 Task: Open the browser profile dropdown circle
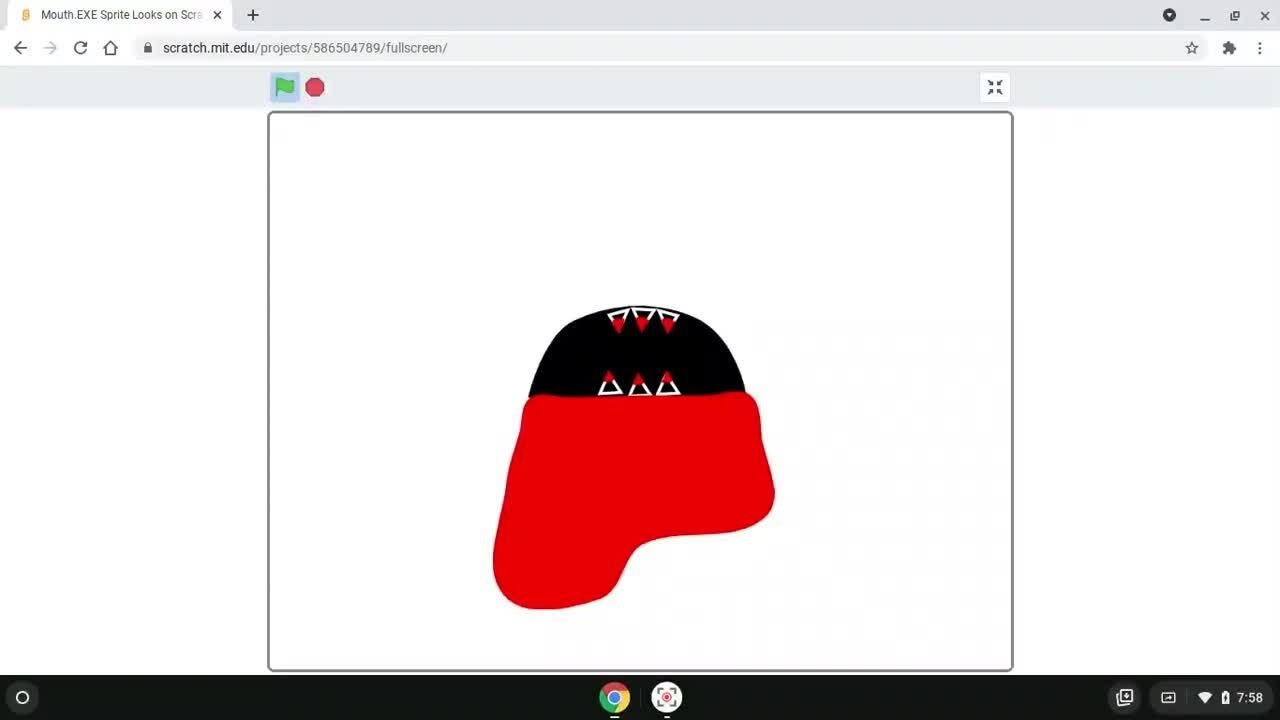coord(1169,15)
